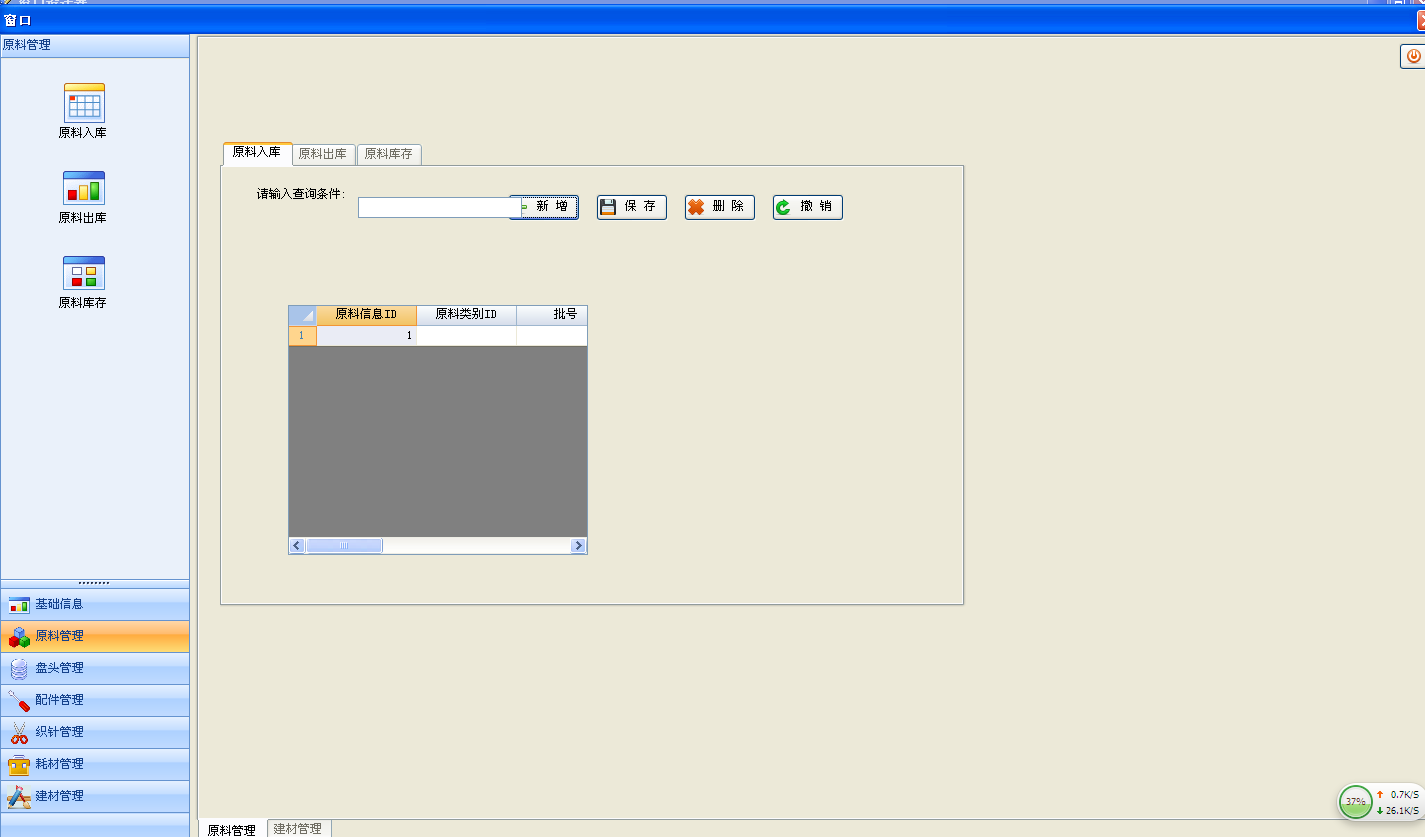Switch to the 原料库存 tab

tap(389, 154)
